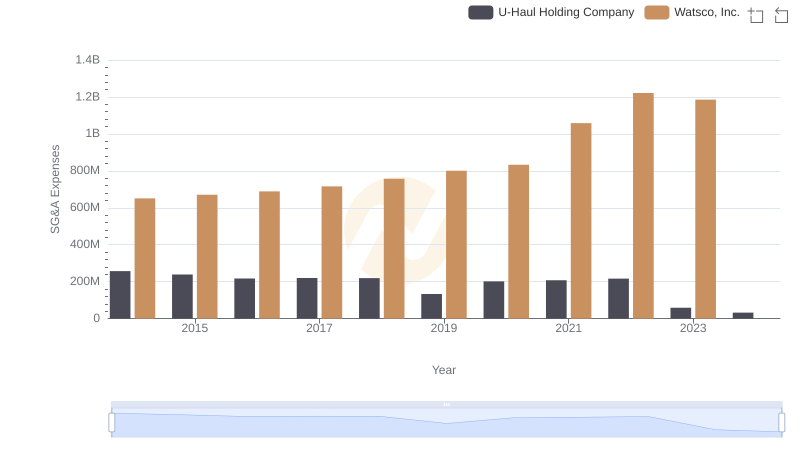Select the Watsco bar for 2021
800x461 pixels.
[x=581, y=221]
